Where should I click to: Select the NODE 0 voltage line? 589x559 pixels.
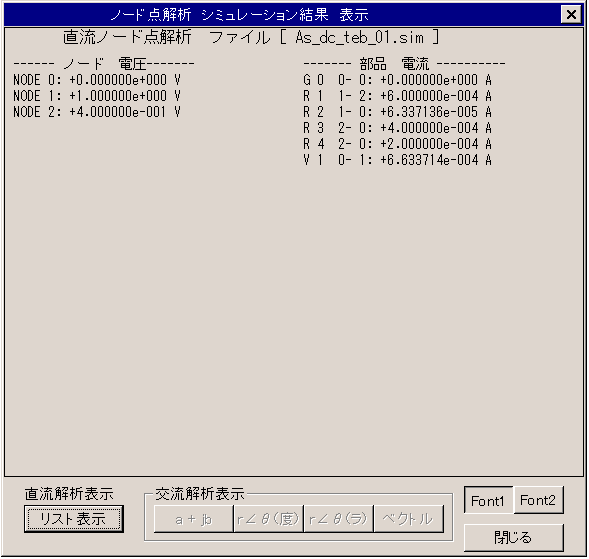97,80
